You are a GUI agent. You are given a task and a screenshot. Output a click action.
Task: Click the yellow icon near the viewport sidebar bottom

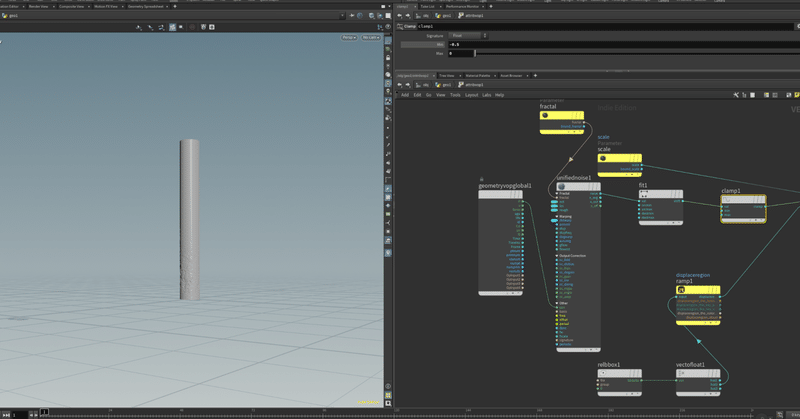pyautogui.click(x=388, y=395)
